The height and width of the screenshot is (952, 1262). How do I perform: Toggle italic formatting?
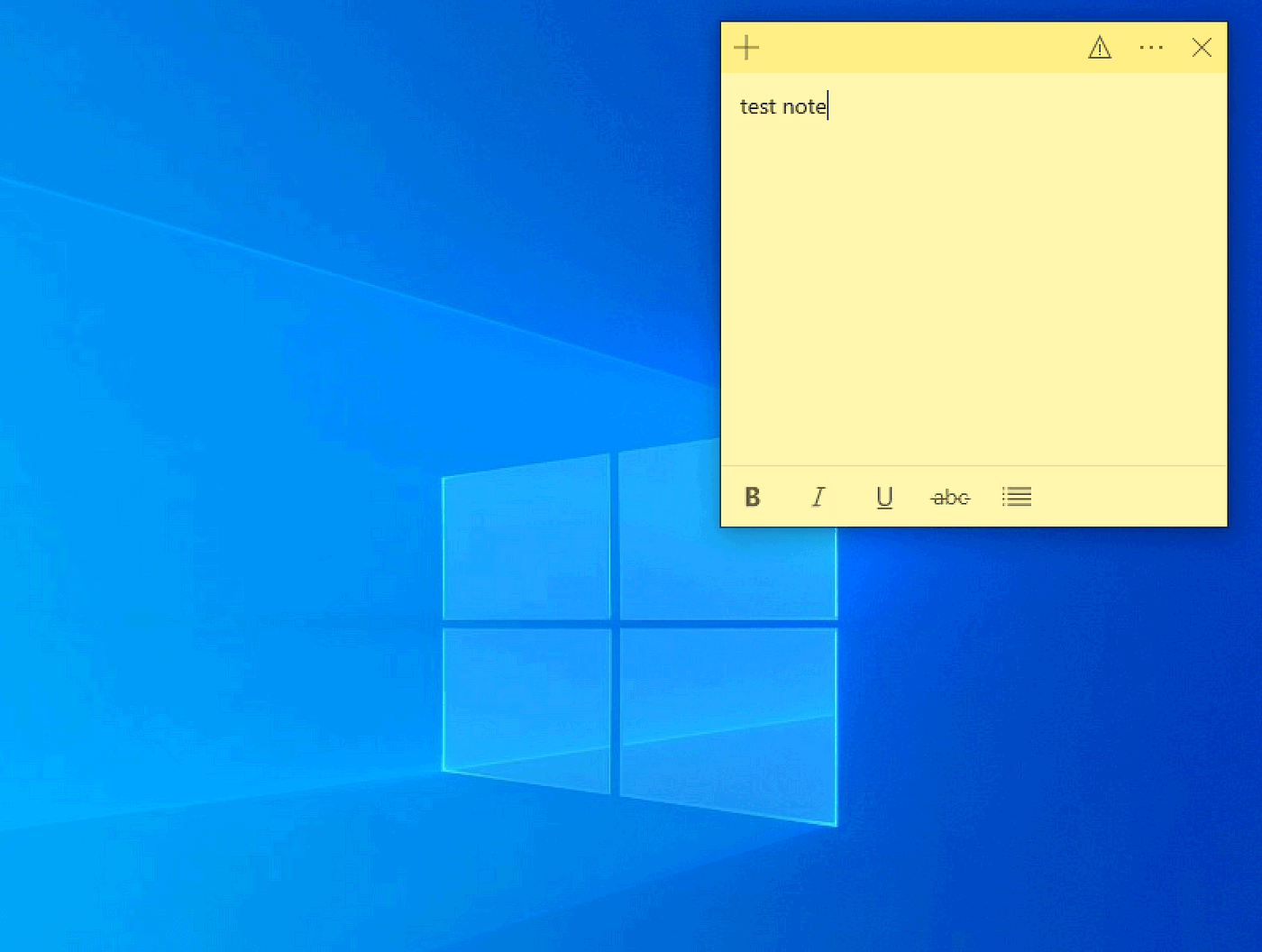[818, 497]
